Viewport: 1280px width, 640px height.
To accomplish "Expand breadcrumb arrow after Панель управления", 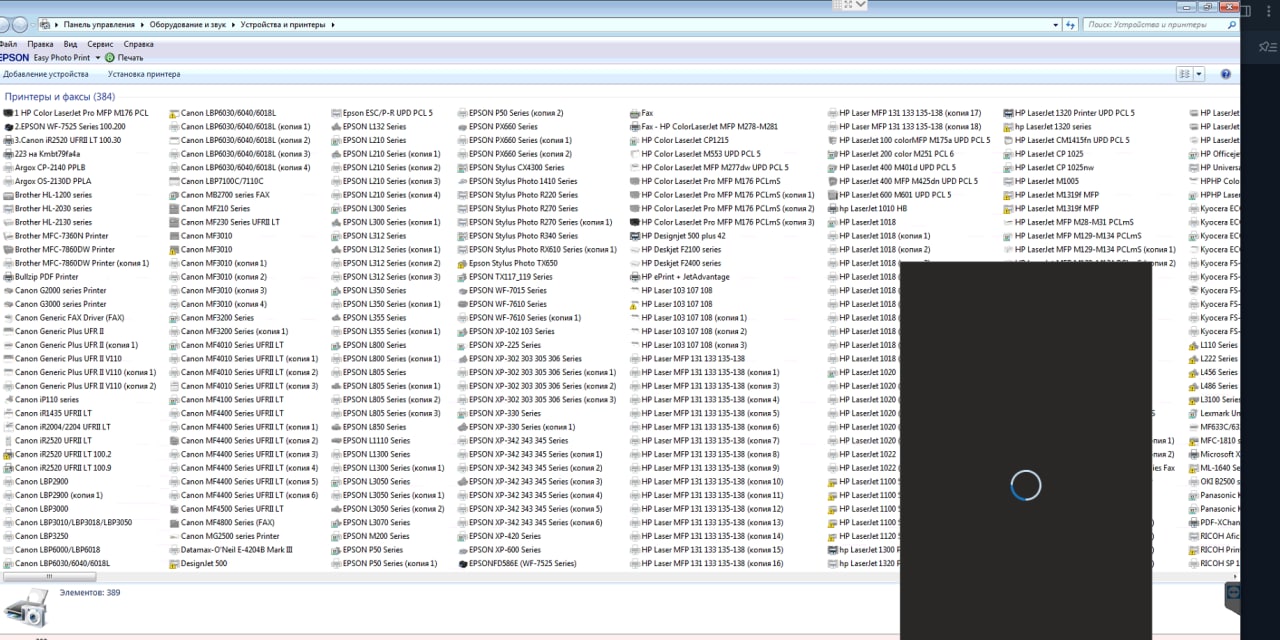I will pyautogui.click(x=142, y=24).
